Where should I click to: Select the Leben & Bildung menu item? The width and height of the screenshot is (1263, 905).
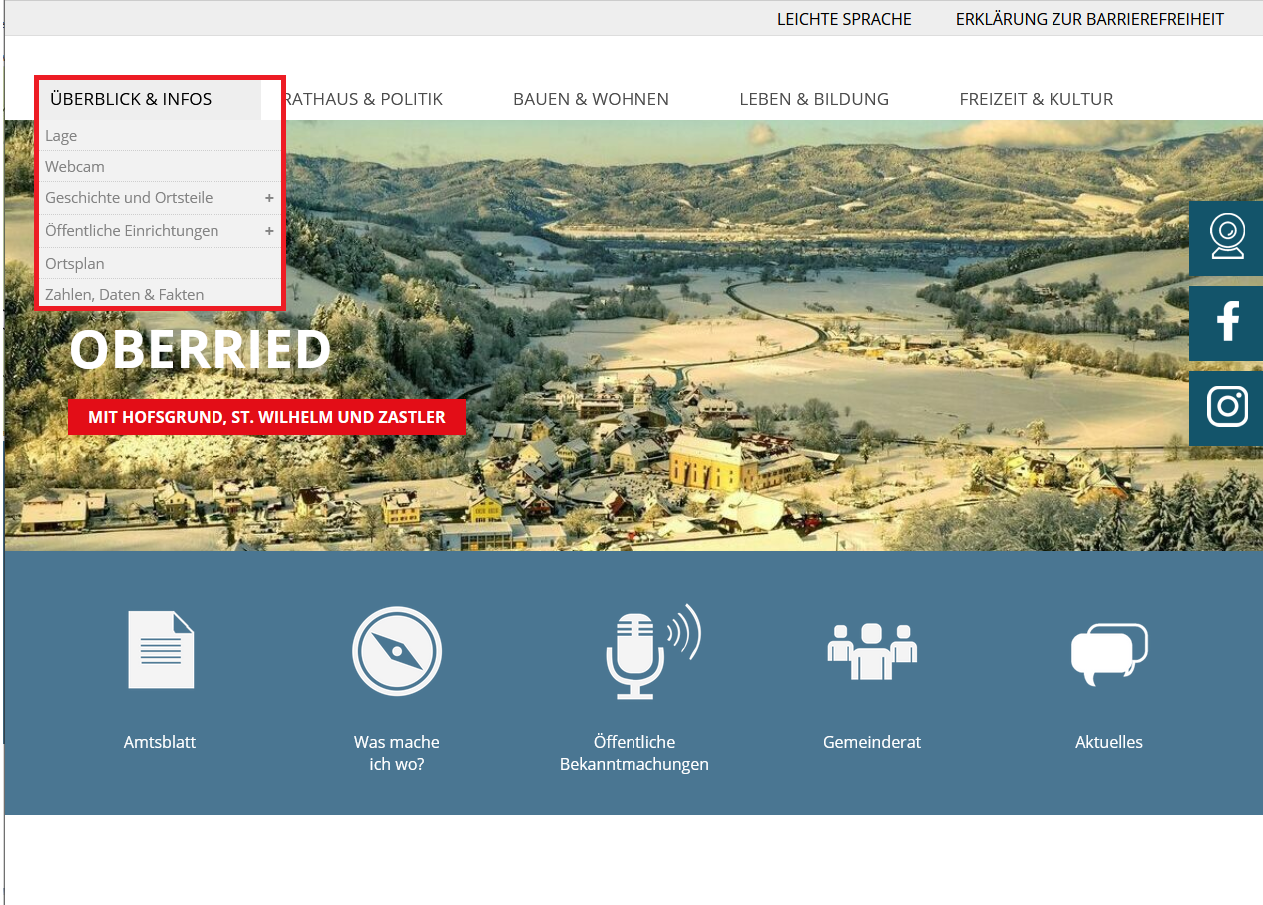click(x=813, y=99)
